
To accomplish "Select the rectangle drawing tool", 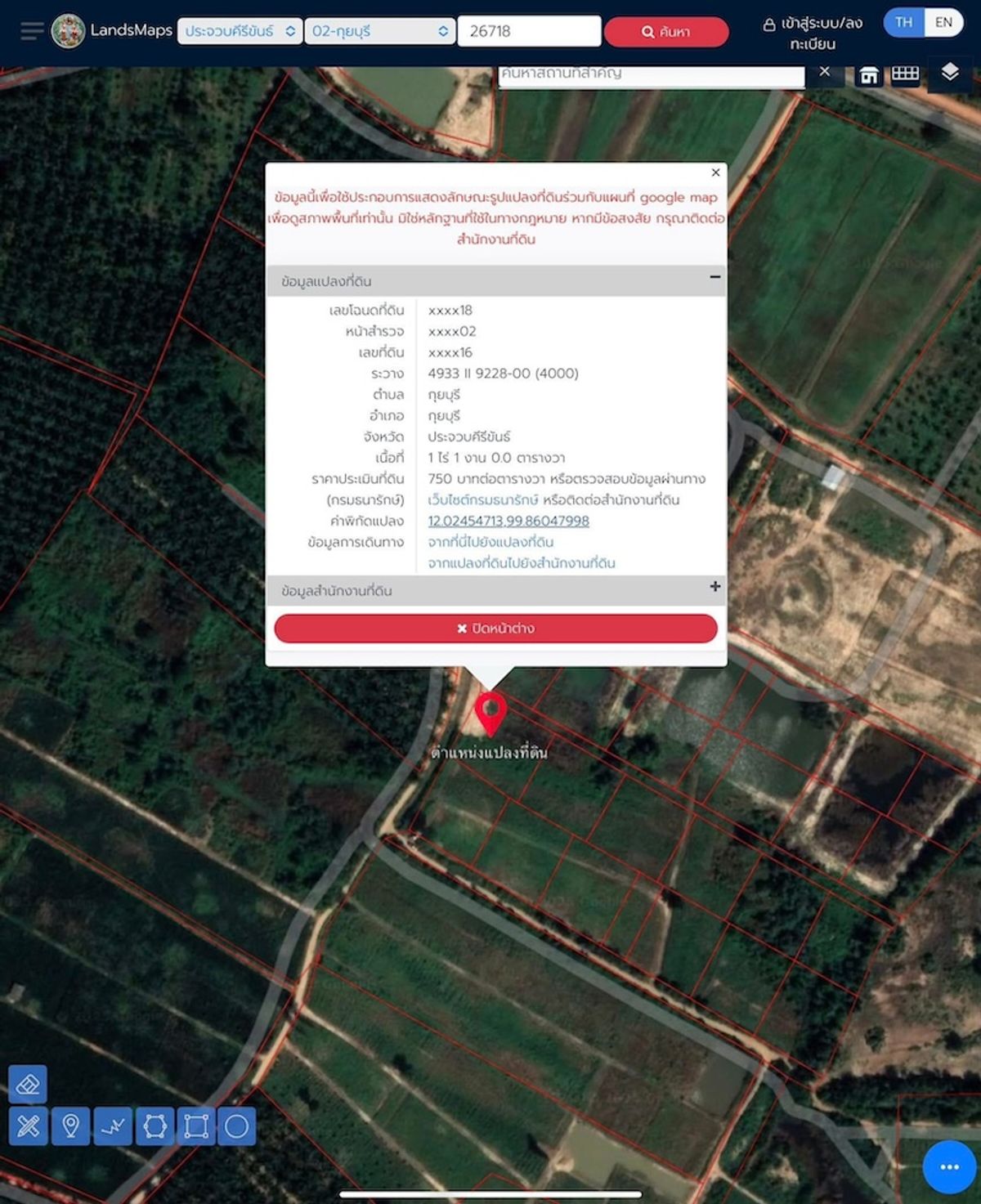I will pos(196,1127).
